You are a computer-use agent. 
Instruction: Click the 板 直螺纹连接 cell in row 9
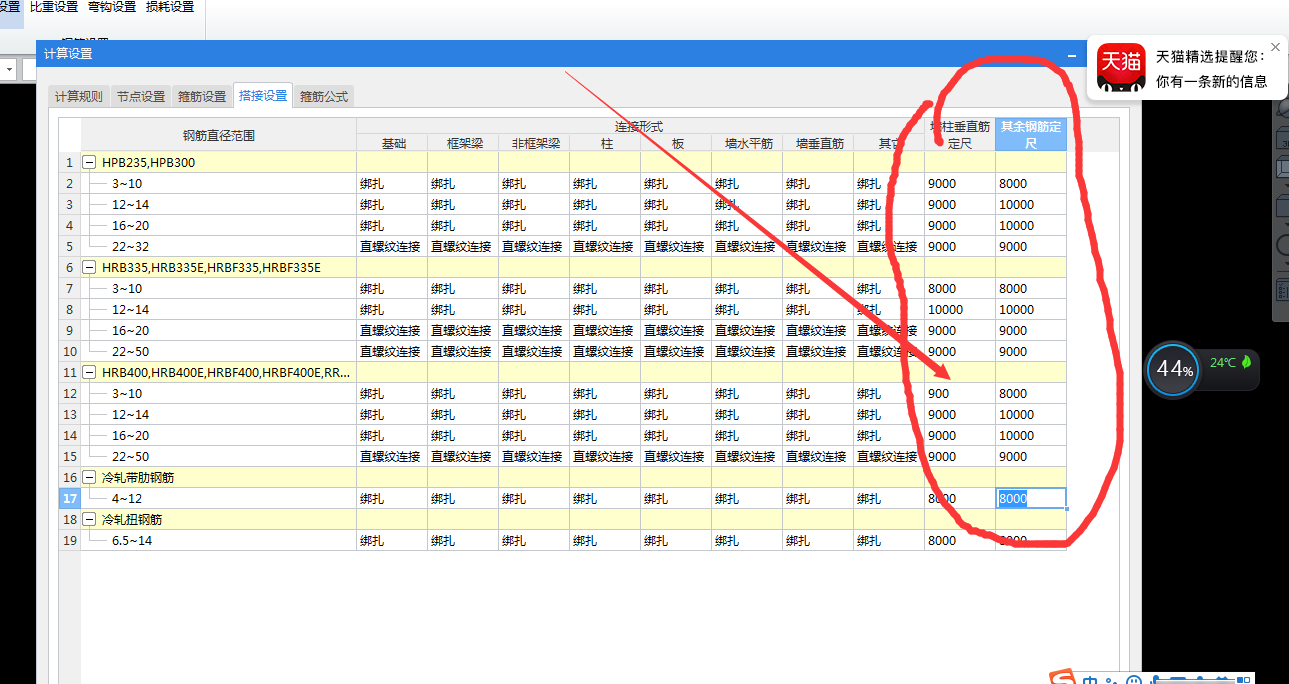point(677,331)
